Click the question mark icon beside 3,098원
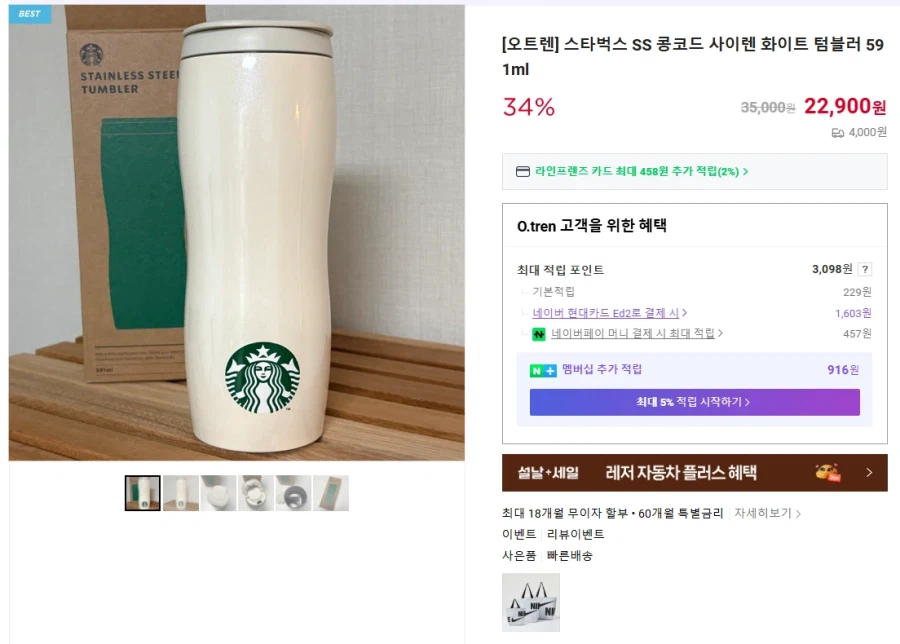Image resolution: width=900 pixels, height=644 pixels. pos(864,269)
